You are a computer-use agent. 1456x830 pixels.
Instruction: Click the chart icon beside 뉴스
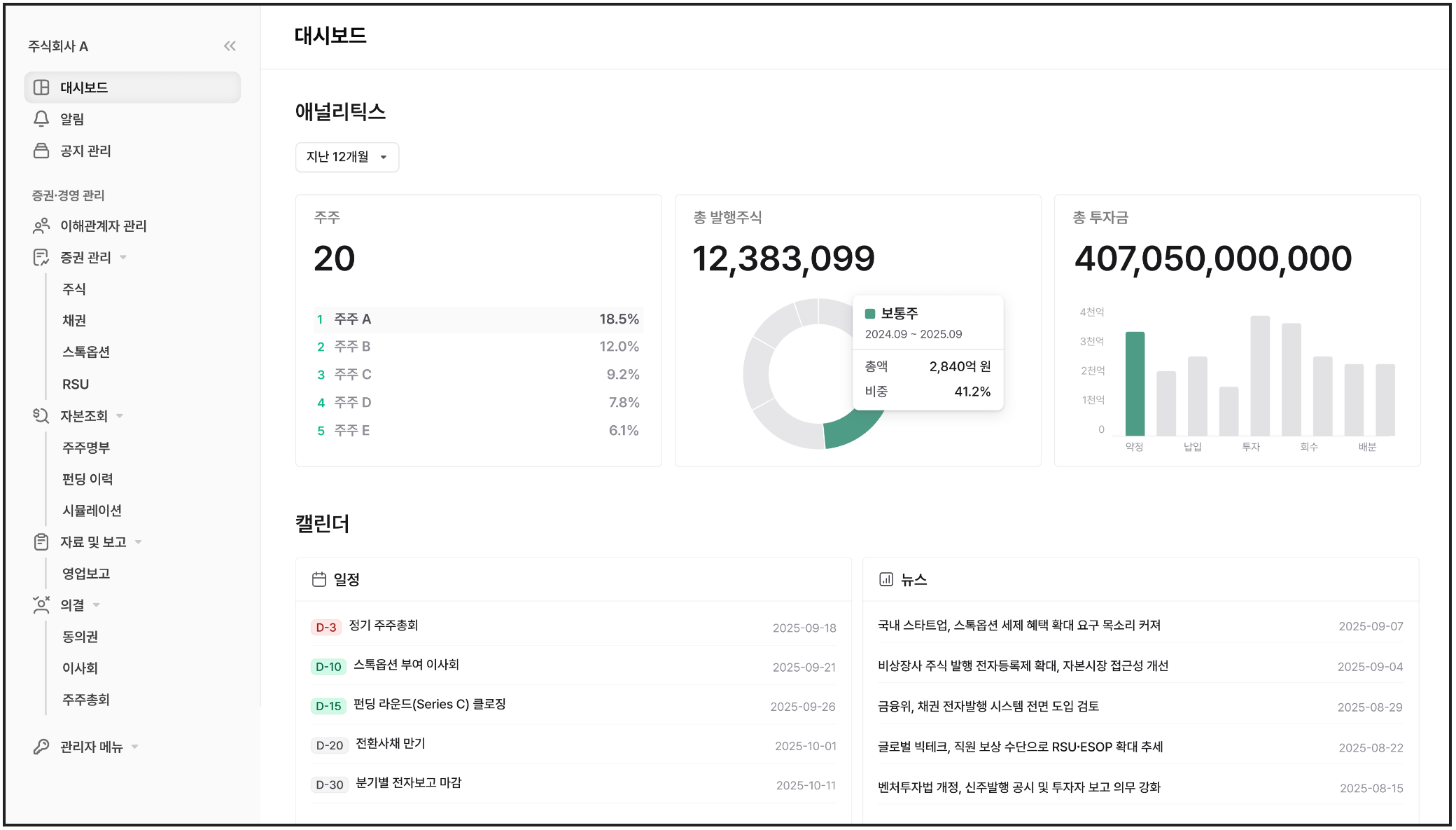click(x=886, y=579)
